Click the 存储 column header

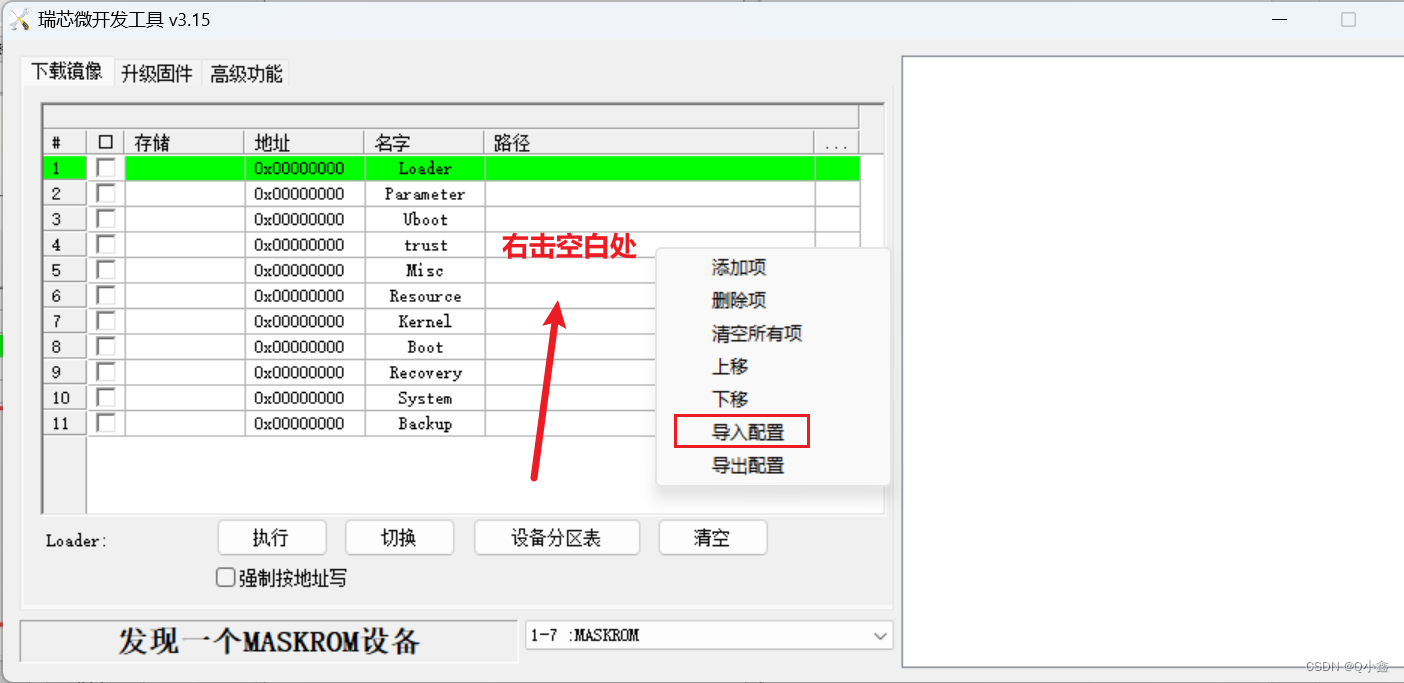click(184, 143)
